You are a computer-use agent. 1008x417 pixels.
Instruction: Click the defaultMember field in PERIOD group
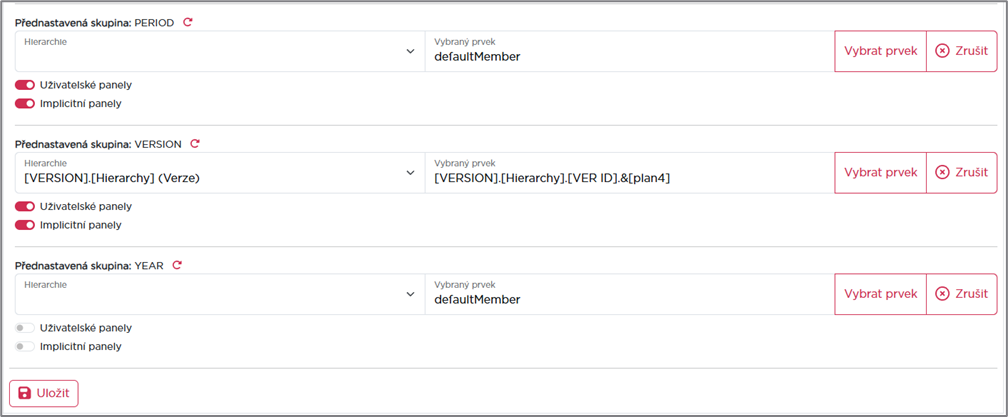pyautogui.click(x=629, y=51)
